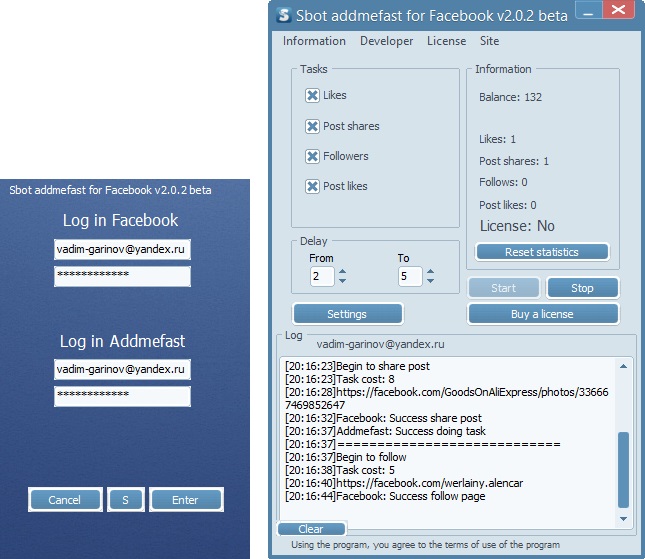
Task: Click the Sbot S logo in title bar
Action: click(x=284, y=15)
